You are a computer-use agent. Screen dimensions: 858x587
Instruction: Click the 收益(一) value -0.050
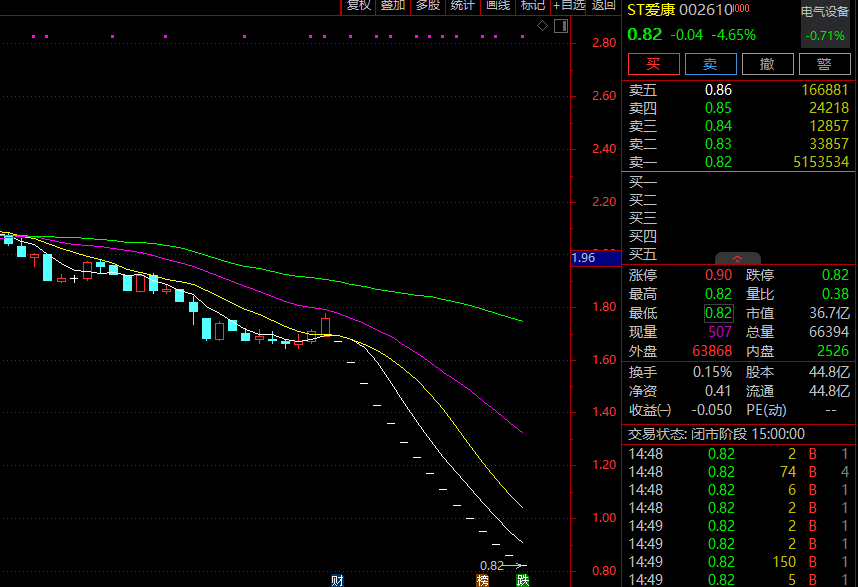(711, 410)
